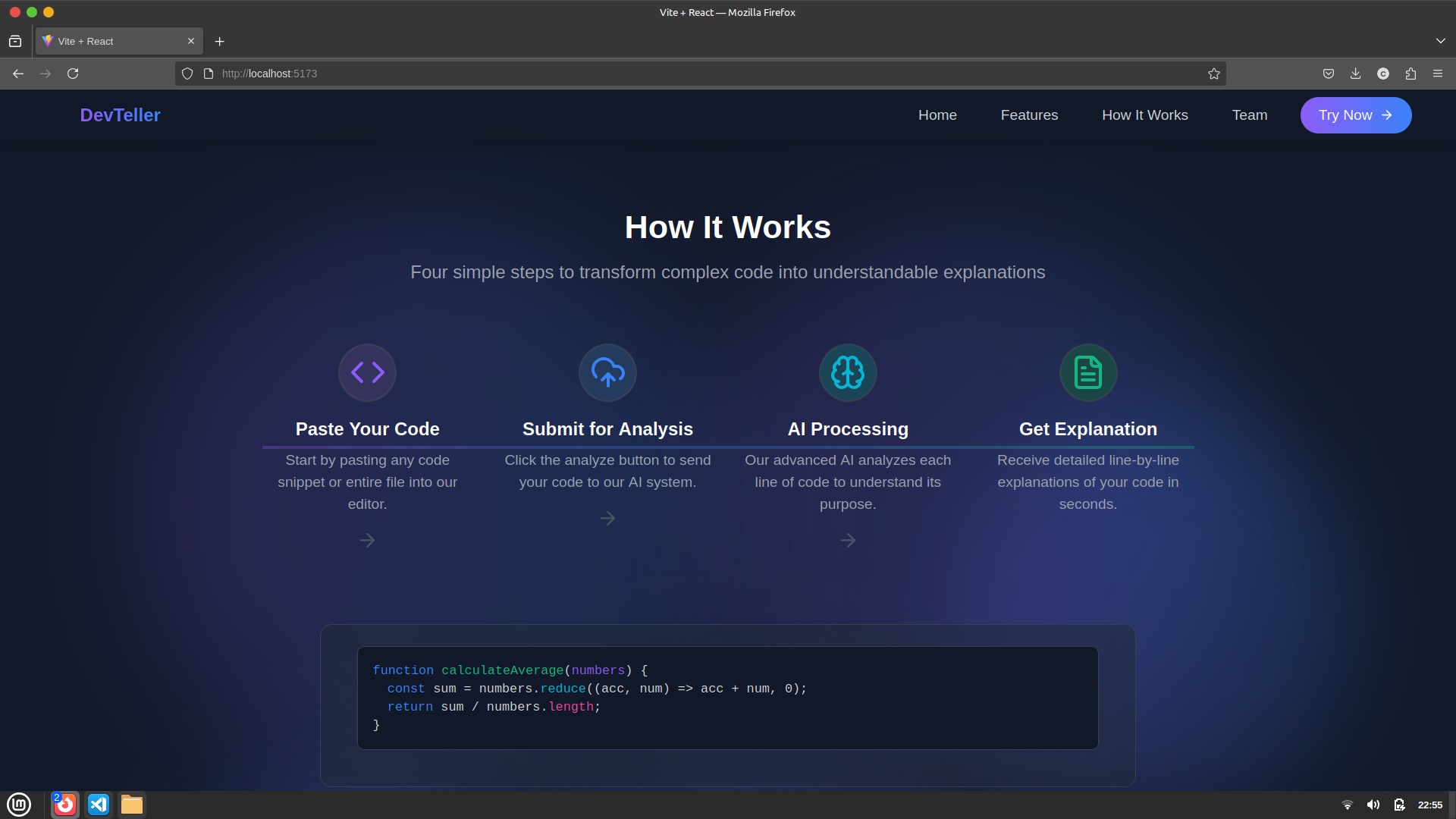This screenshot has width=1456, height=819.
Task: Save page to Pocket icon
Action: click(x=1329, y=74)
